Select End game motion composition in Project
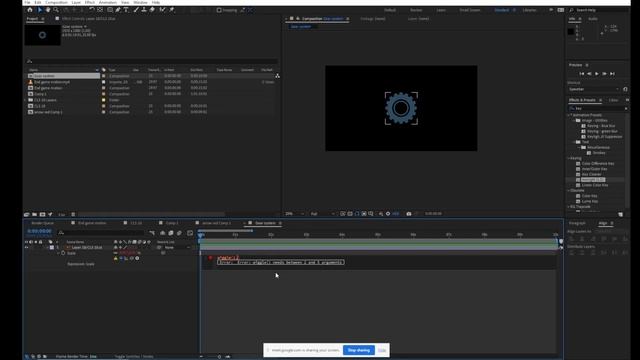 [48, 88]
